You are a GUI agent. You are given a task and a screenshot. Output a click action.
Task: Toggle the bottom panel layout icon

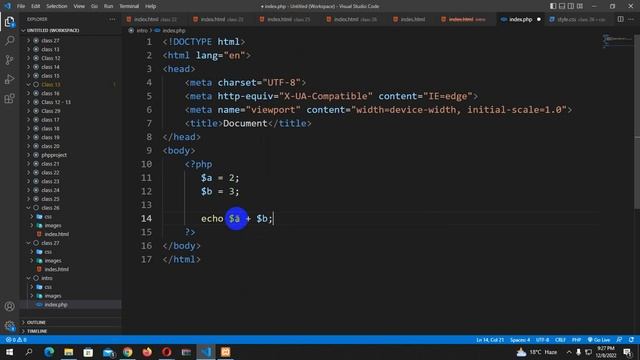click(x=562, y=6)
